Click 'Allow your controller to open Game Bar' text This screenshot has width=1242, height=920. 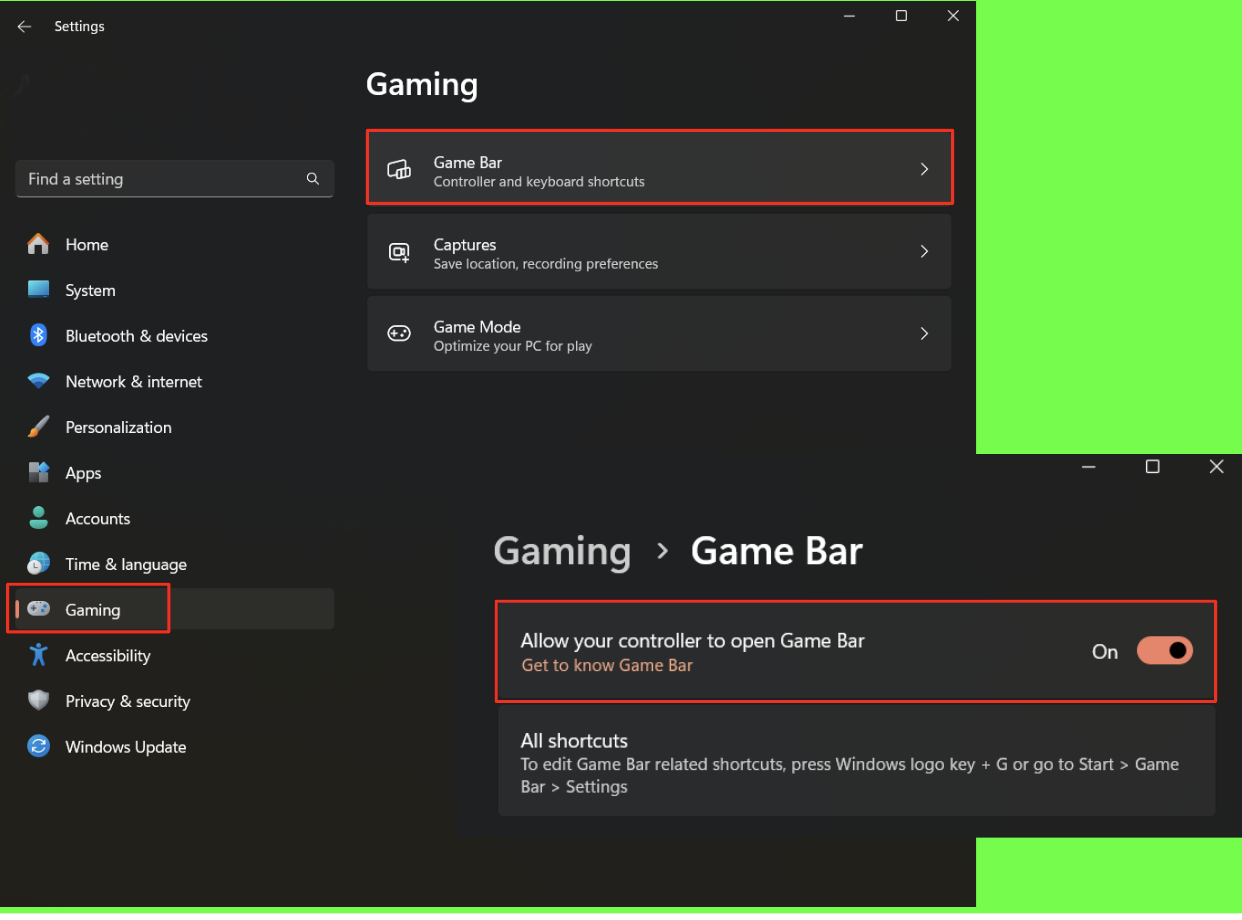point(692,641)
